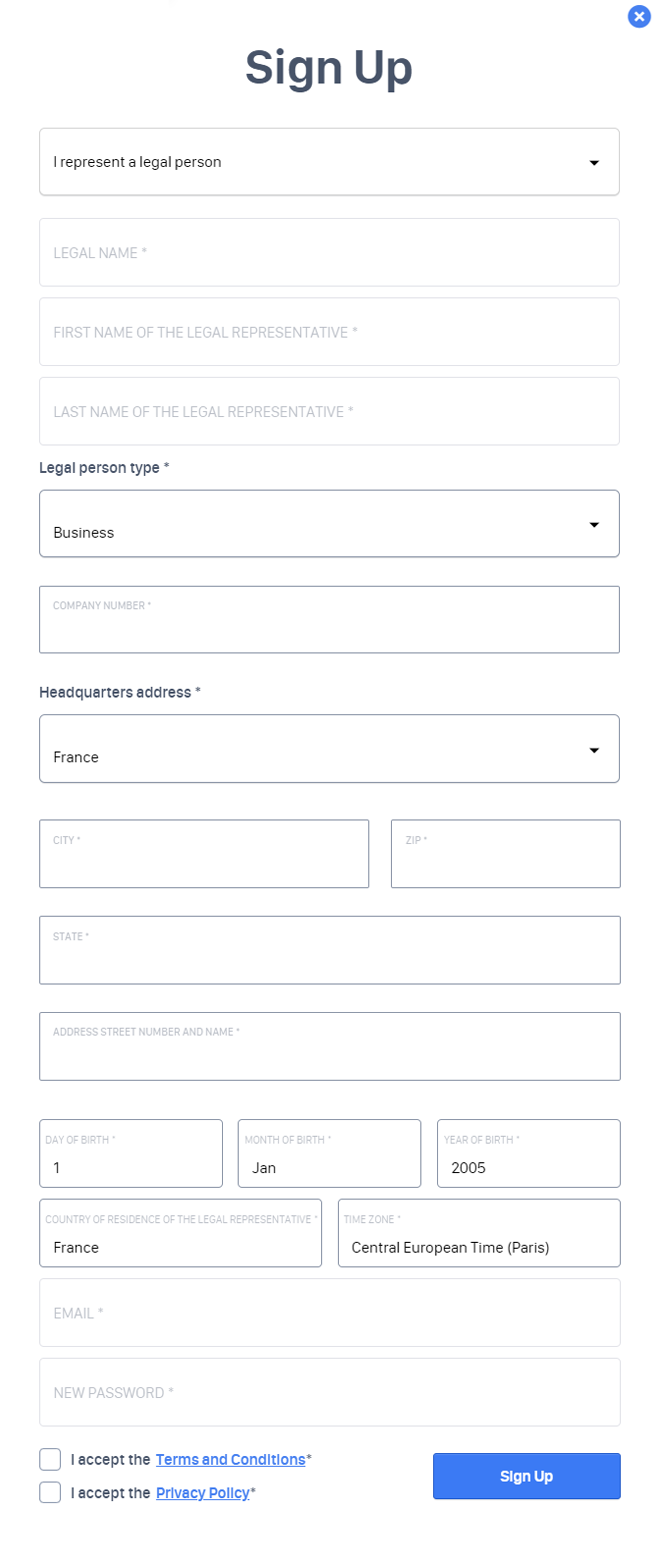This screenshot has width=658, height=1541.
Task: Open the Time Zone selector
Action: pyautogui.click(x=479, y=1235)
